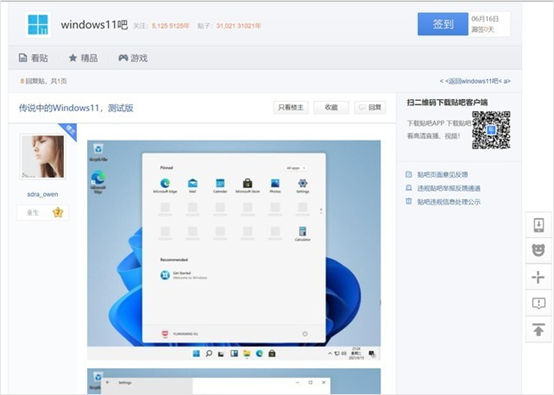Click the Photos icon in the pinned apps
The height and width of the screenshot is (395, 554).
point(275,183)
